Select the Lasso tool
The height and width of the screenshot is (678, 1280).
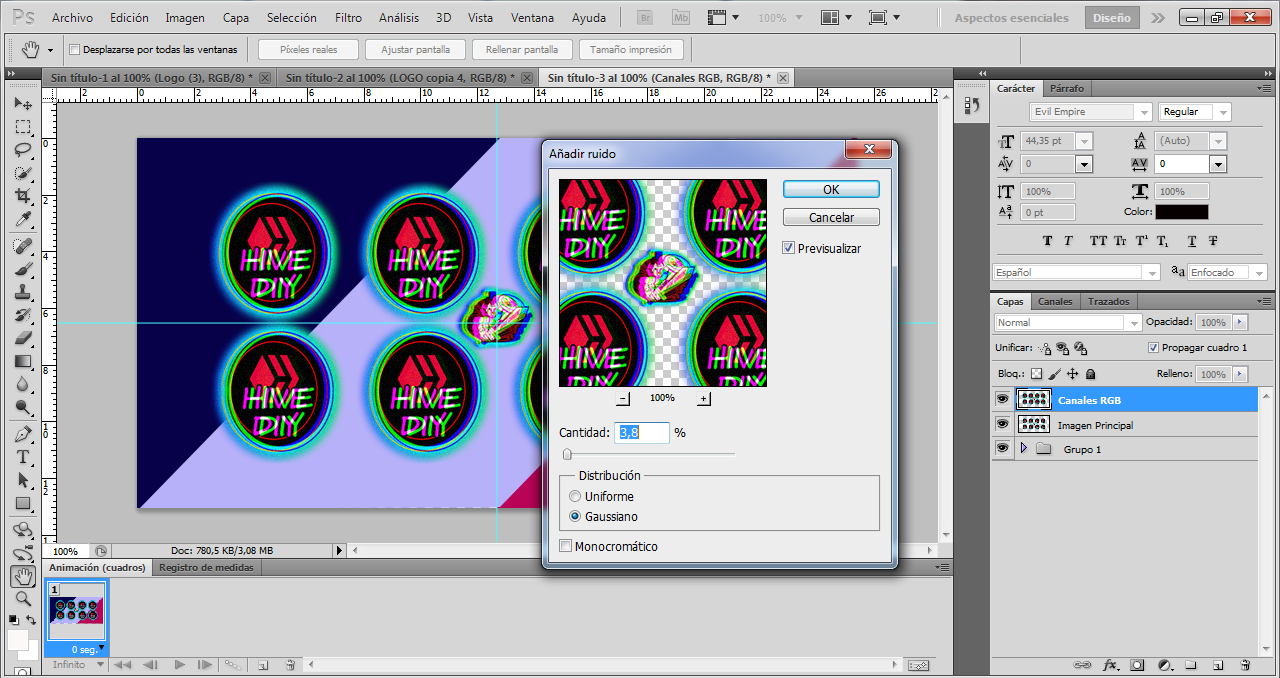pos(23,150)
